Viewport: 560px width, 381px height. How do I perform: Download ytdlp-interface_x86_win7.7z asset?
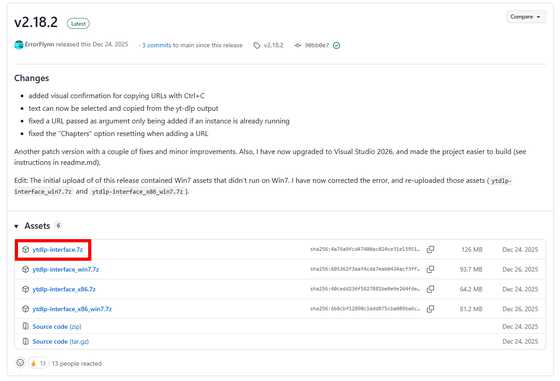pyautogui.click(x=72, y=309)
